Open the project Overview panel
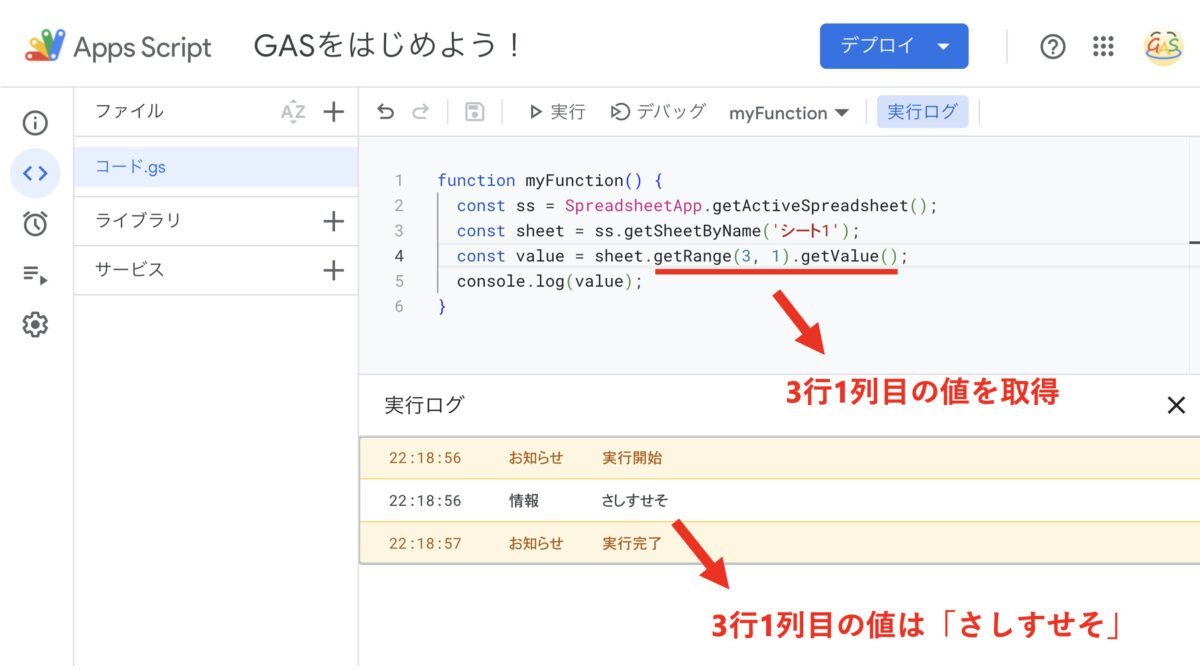Viewport: 1200px width, 670px height. (x=35, y=123)
